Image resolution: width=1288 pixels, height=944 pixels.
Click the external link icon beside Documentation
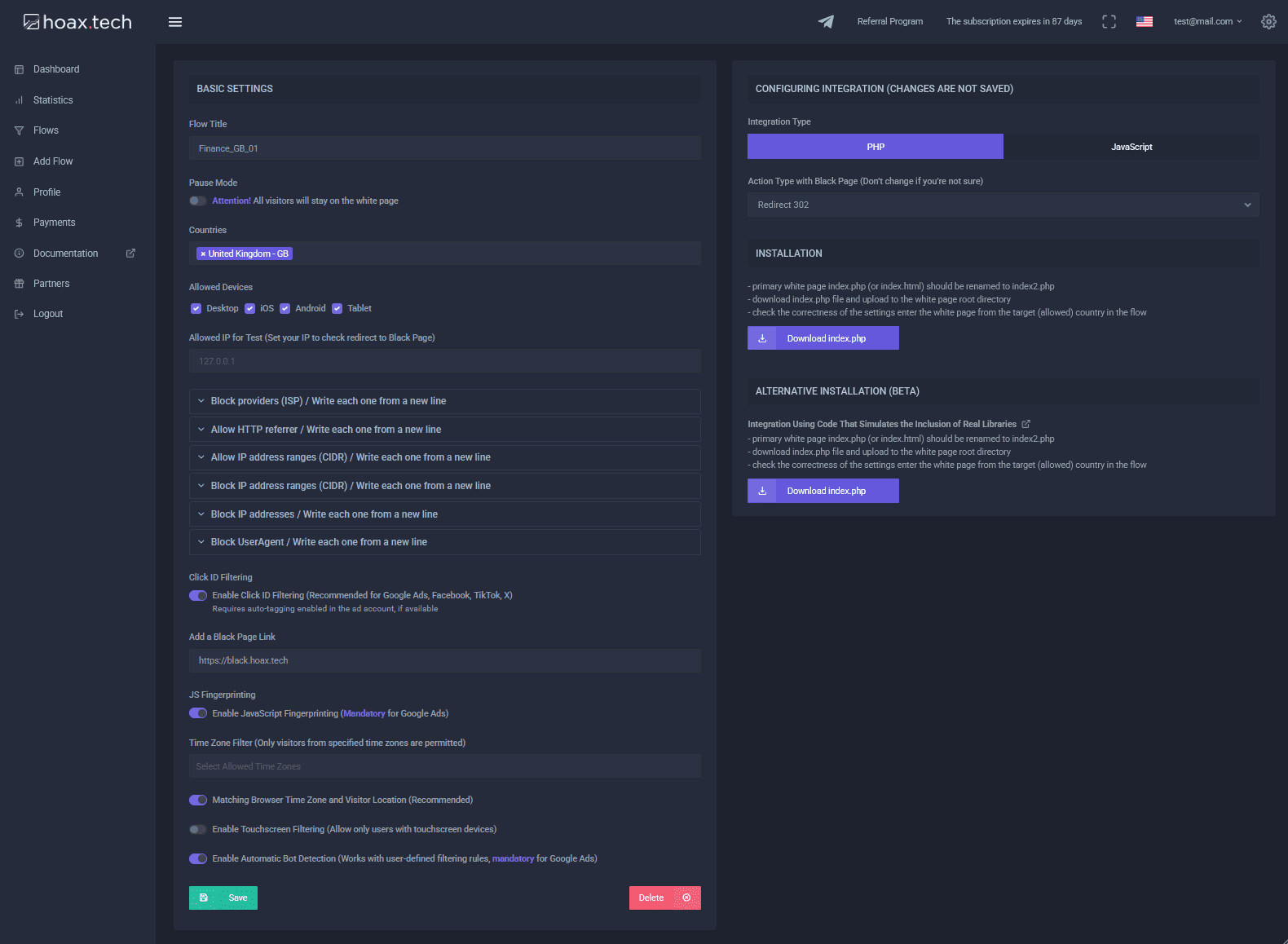130,254
